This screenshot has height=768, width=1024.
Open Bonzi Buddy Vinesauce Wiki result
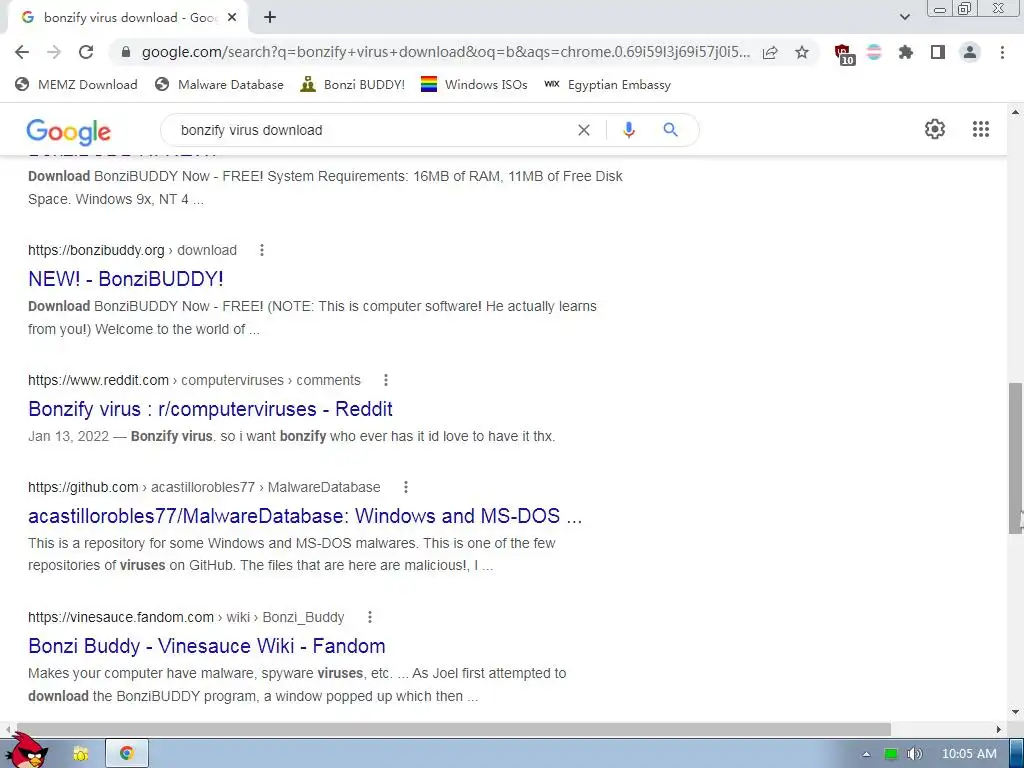pyautogui.click(x=206, y=646)
